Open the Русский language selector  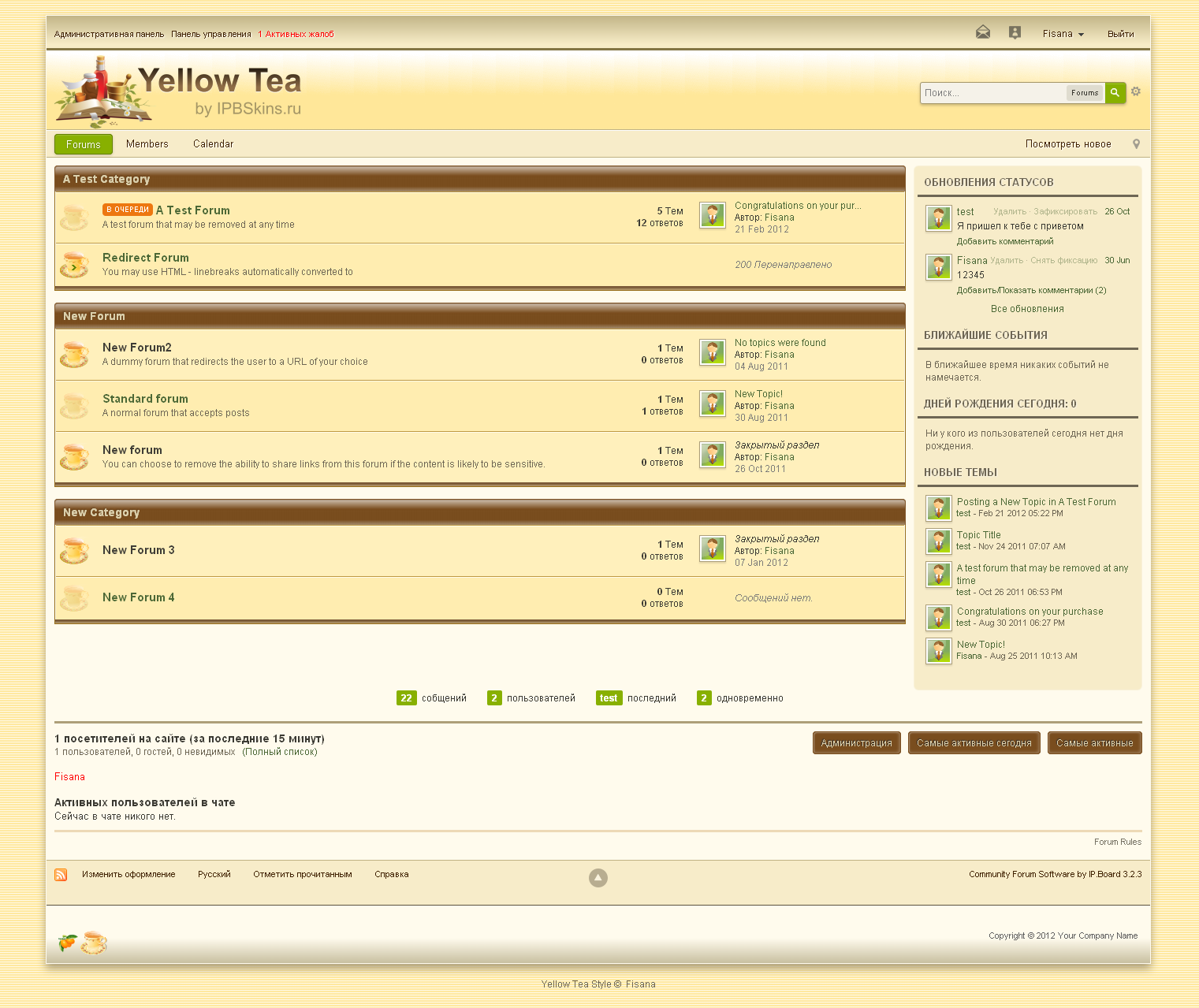(214, 874)
